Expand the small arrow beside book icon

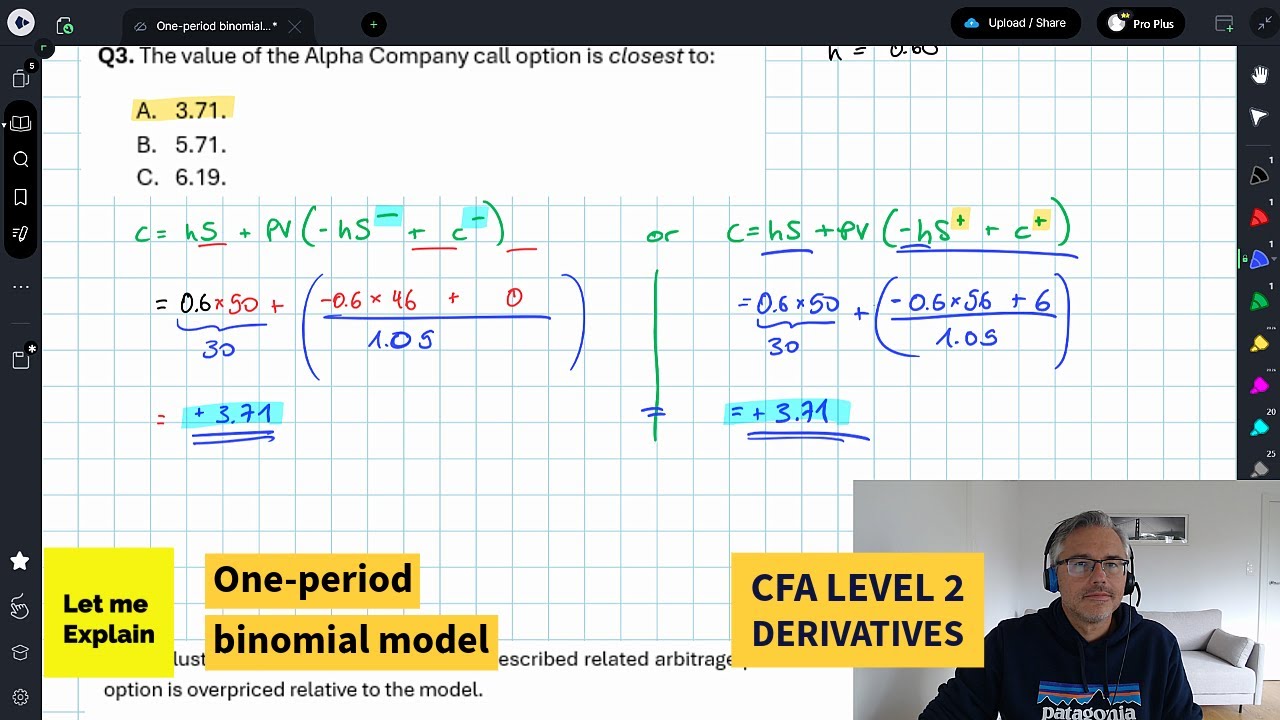pos(5,124)
